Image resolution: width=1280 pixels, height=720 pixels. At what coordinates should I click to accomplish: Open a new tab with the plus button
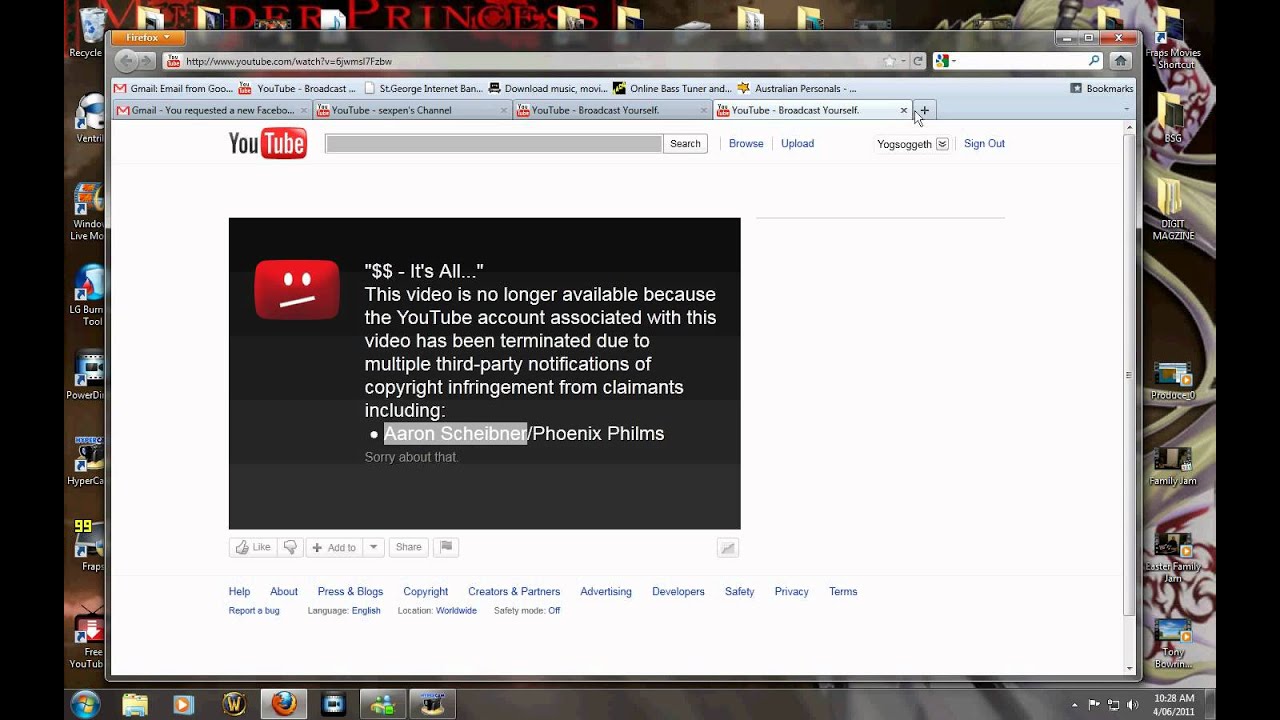(x=925, y=110)
